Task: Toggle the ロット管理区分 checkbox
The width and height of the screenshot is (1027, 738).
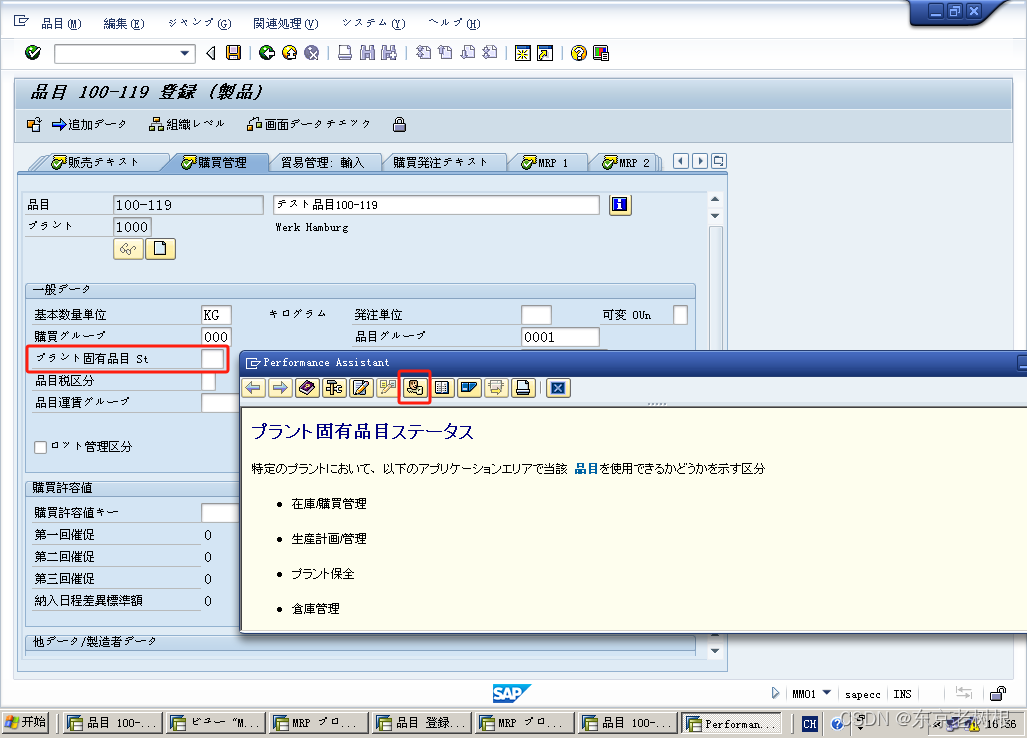Action: [41, 447]
